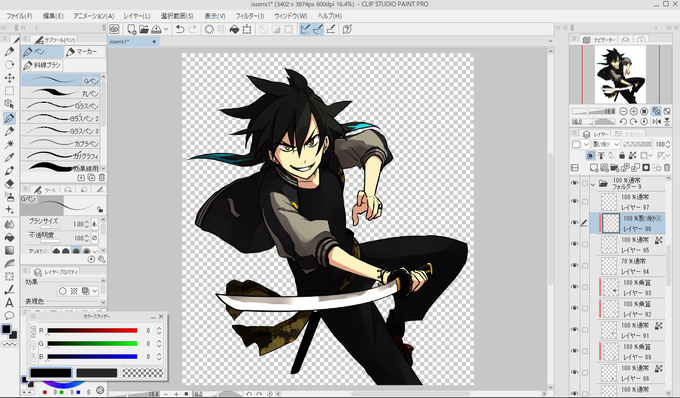
Task: Click the Flip horizontal icon in navigator
Action: tap(657, 122)
